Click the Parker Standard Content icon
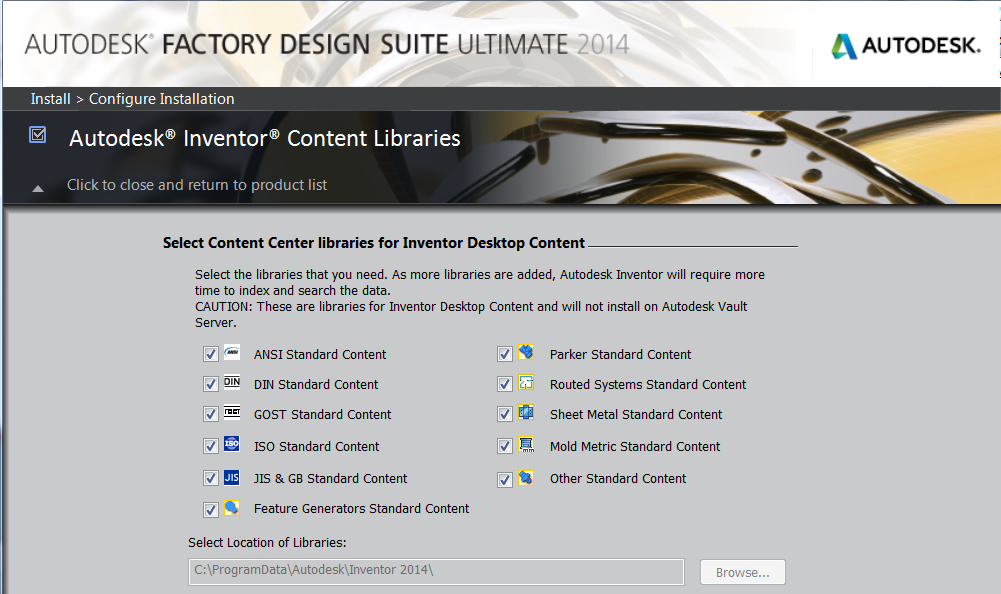This screenshot has height=594, width=1001. click(x=525, y=353)
